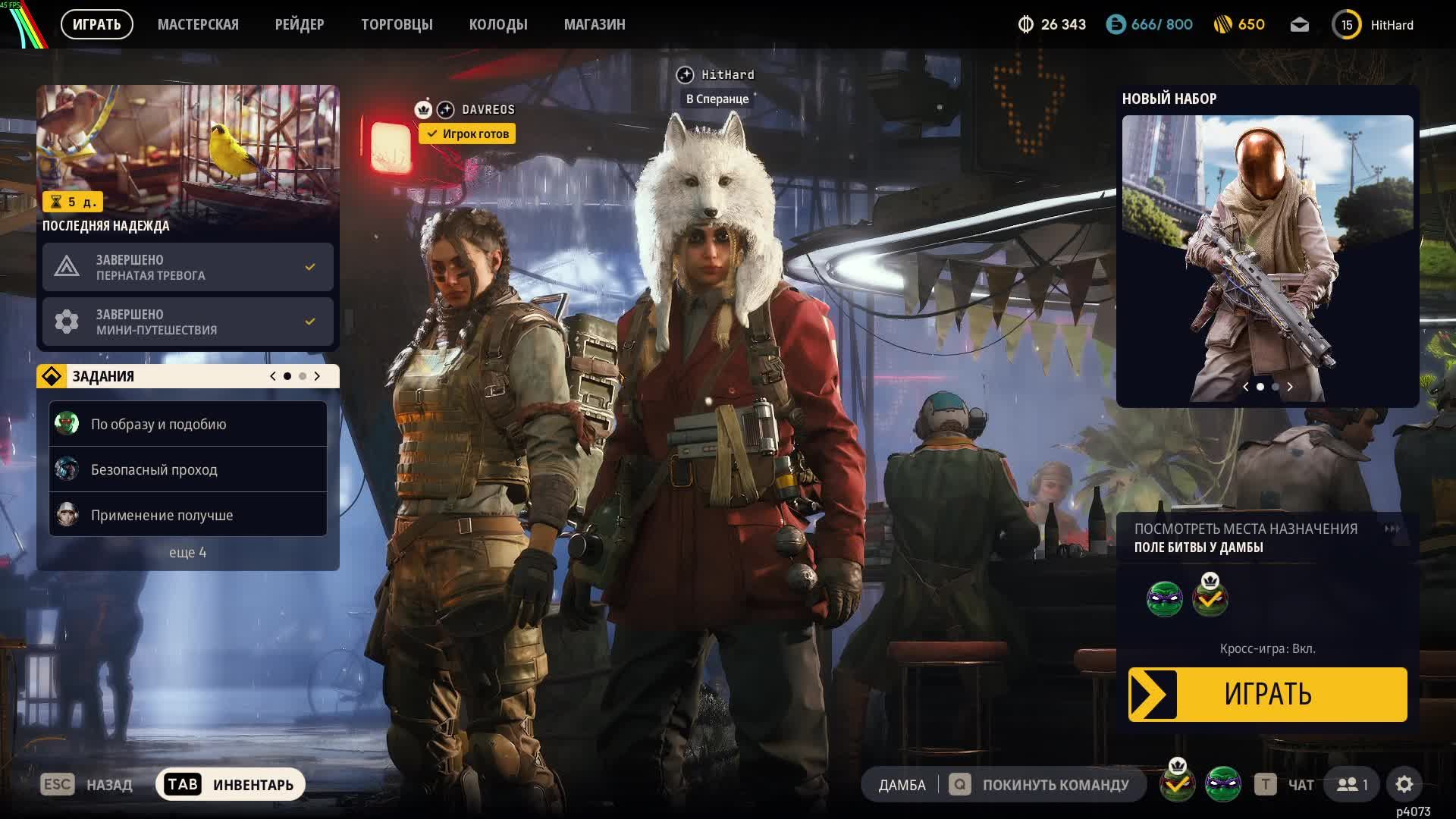Viewport: 1456px width, 819px height.
Task: Click the quest icon beside По образу и подобию
Action: pyautogui.click(x=67, y=424)
